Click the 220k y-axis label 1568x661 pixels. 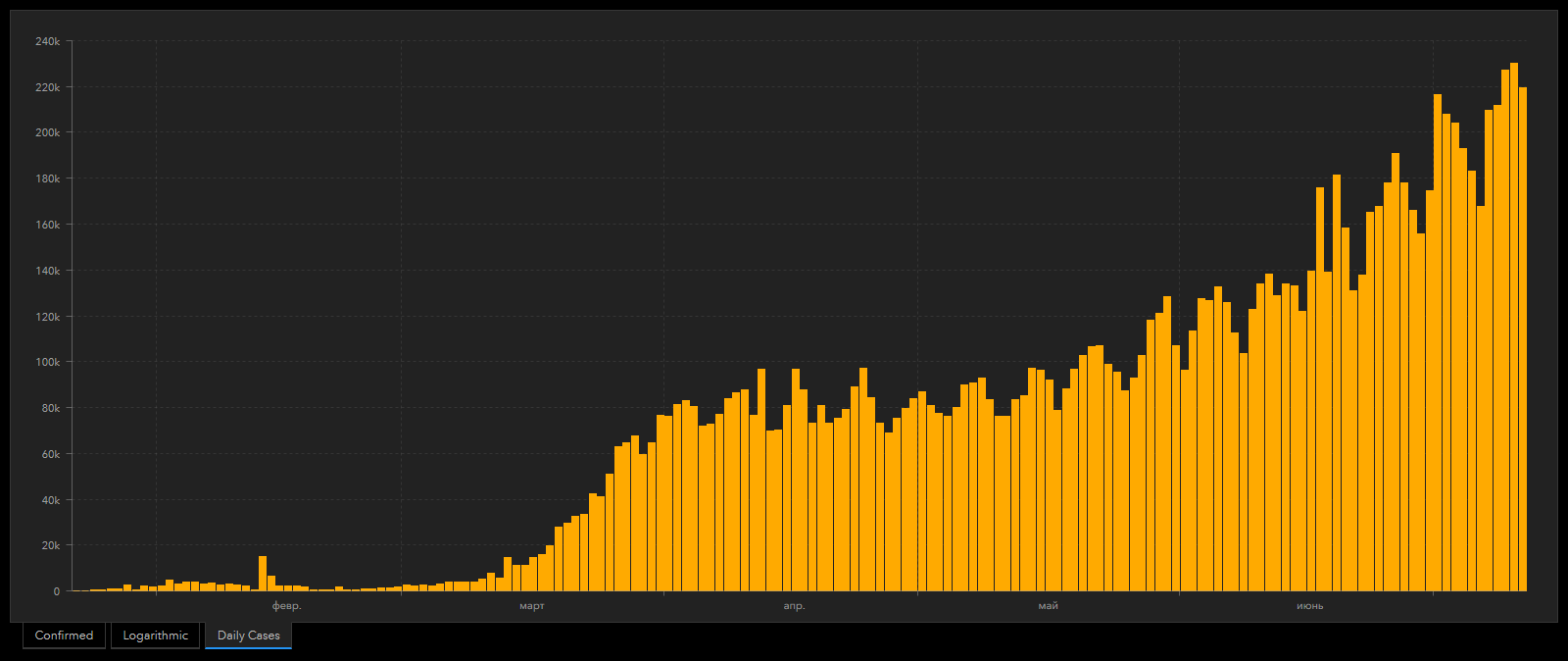(x=47, y=87)
